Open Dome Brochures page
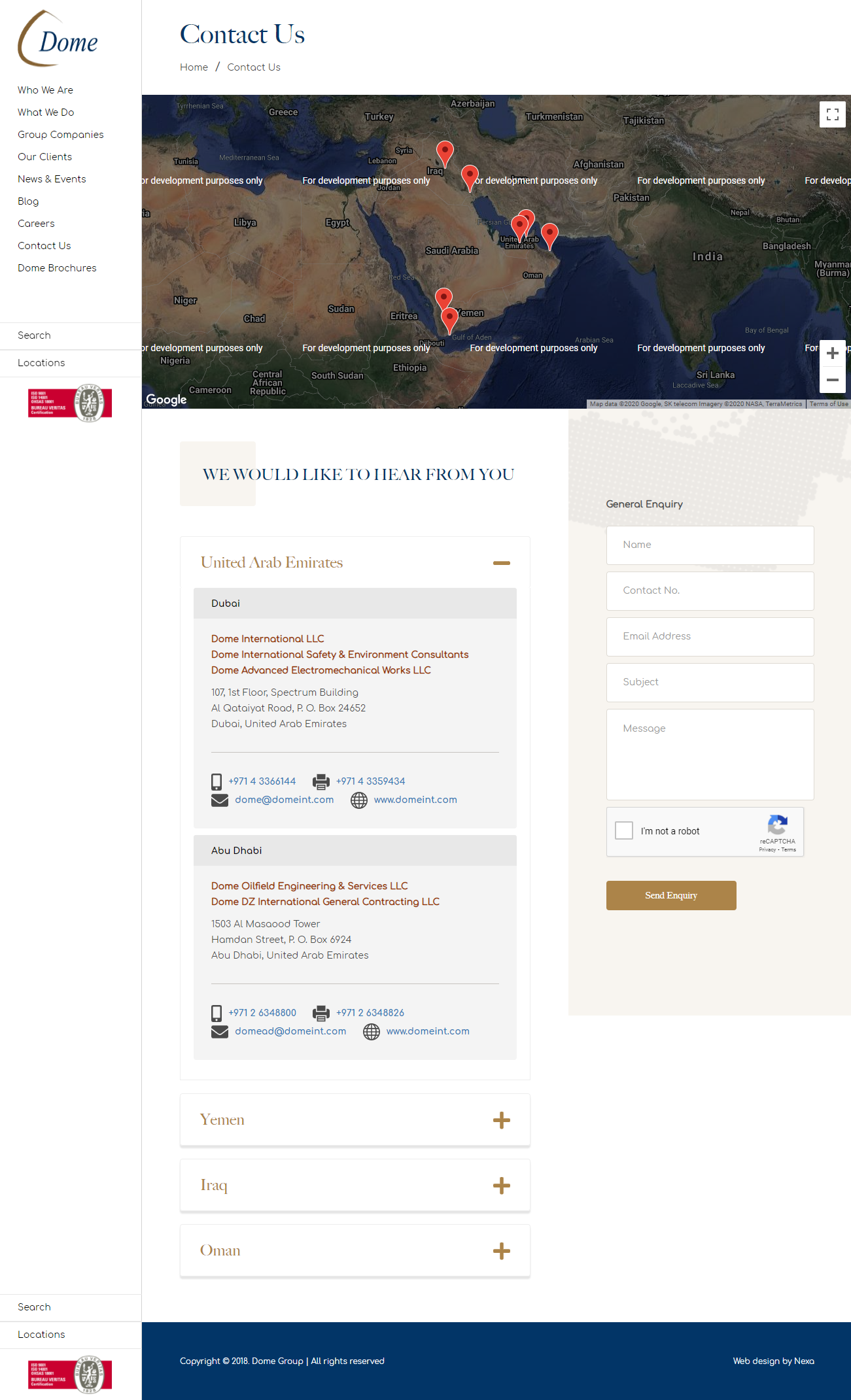This screenshot has height=1400, width=851. [57, 268]
